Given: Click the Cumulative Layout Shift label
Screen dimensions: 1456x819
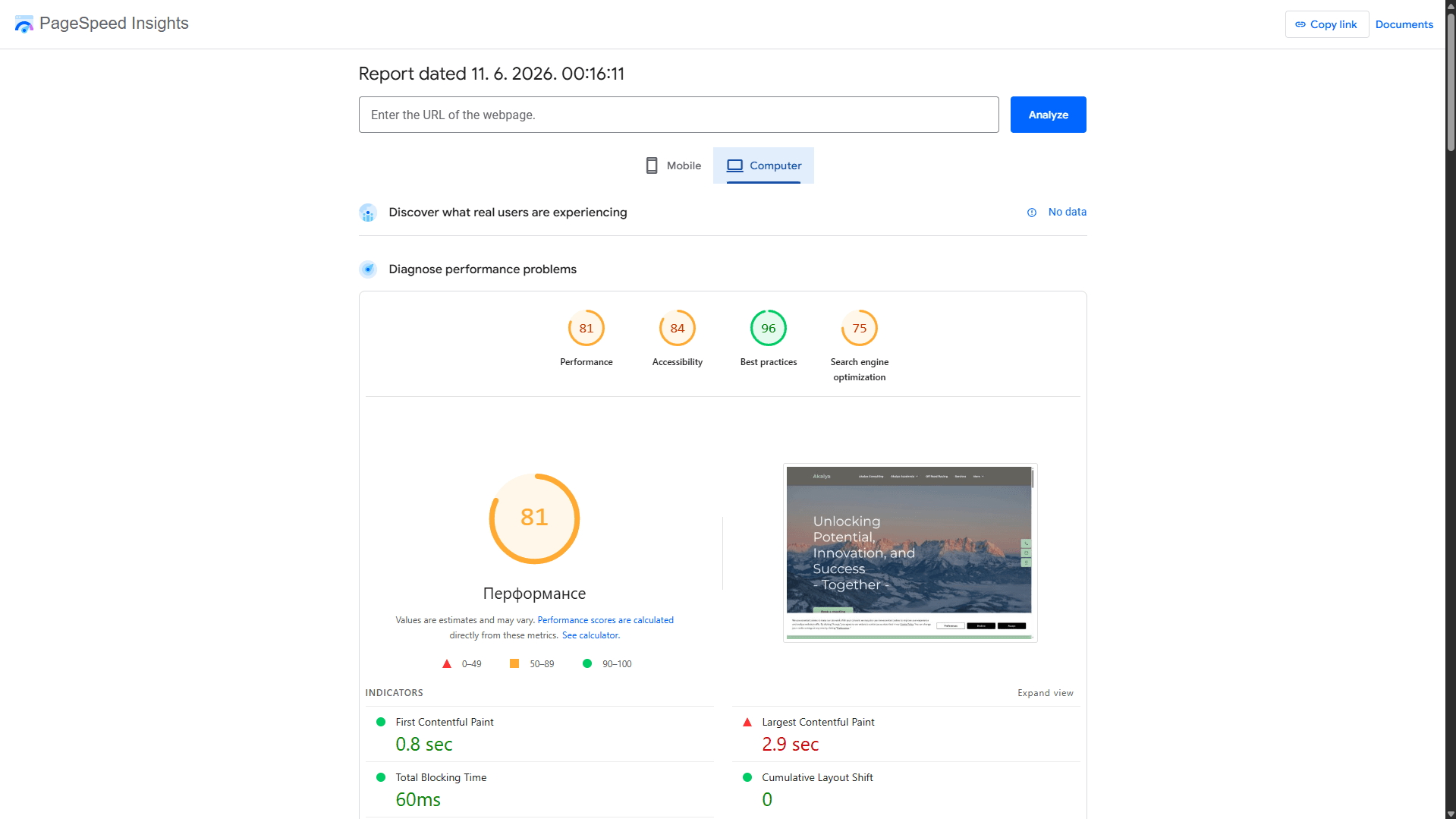Looking at the screenshot, I should tap(817, 777).
